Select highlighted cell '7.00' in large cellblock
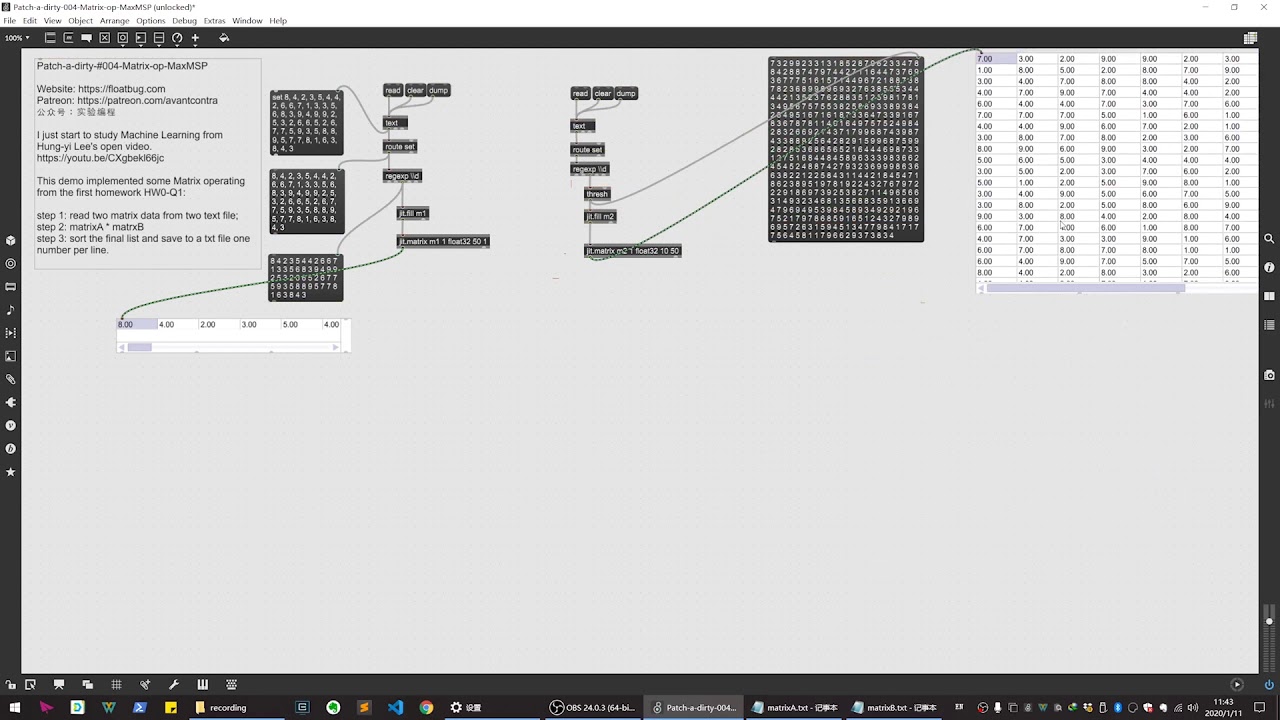The height and width of the screenshot is (720, 1280). (996, 59)
